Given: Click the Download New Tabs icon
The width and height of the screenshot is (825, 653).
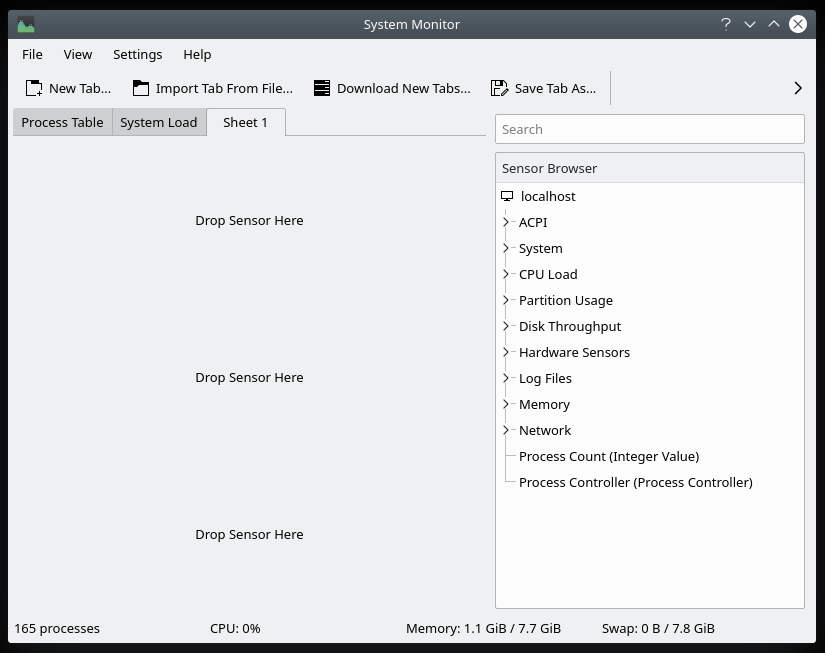Looking at the screenshot, I should 322,88.
